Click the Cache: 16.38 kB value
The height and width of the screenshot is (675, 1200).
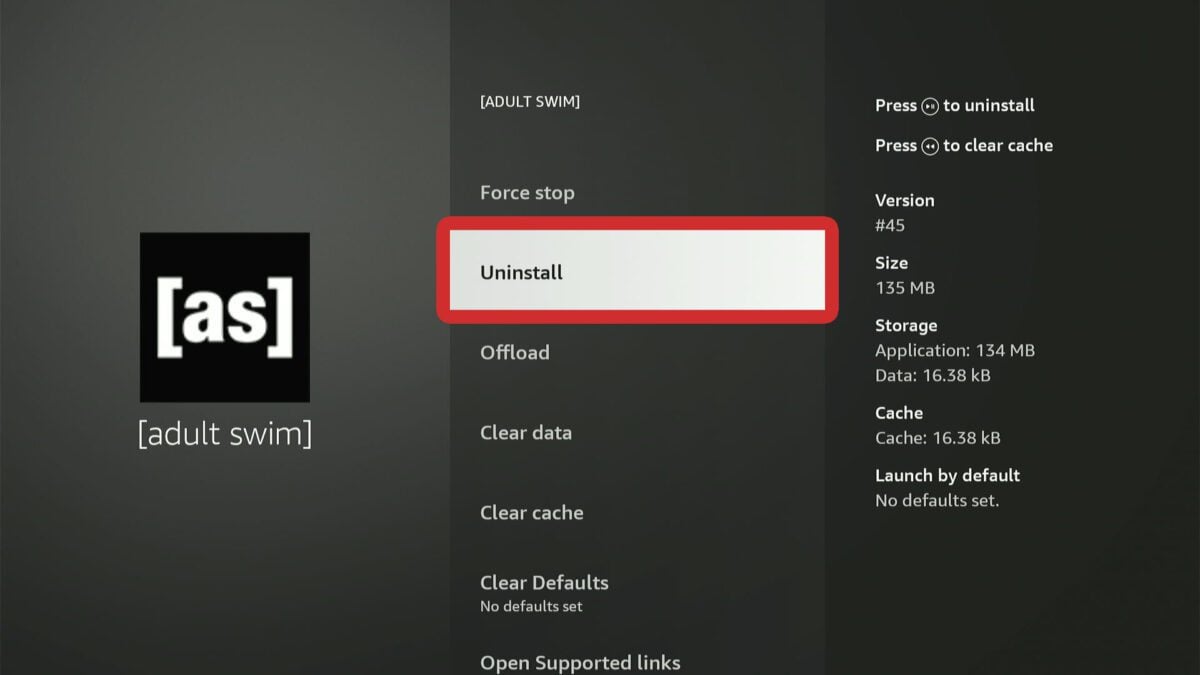[937, 438]
